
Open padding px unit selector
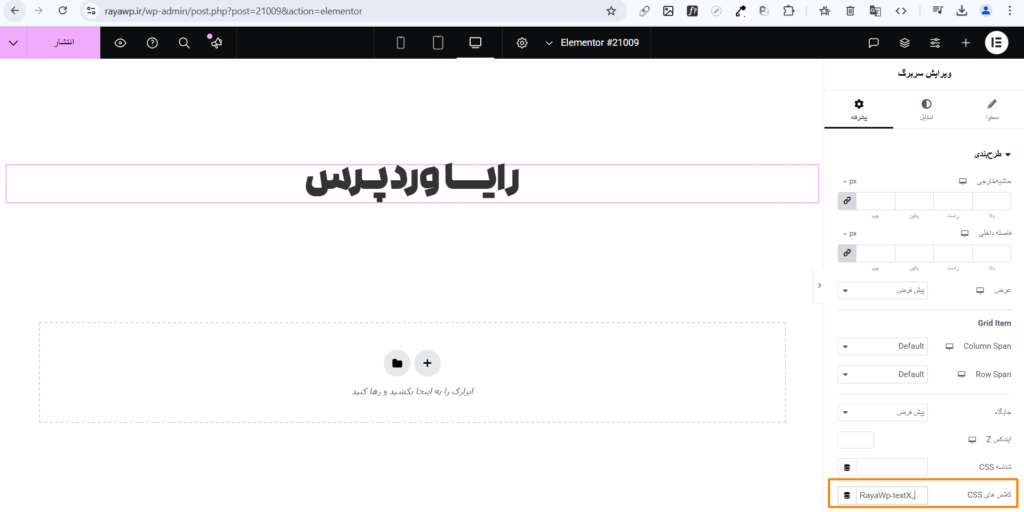[848, 233]
